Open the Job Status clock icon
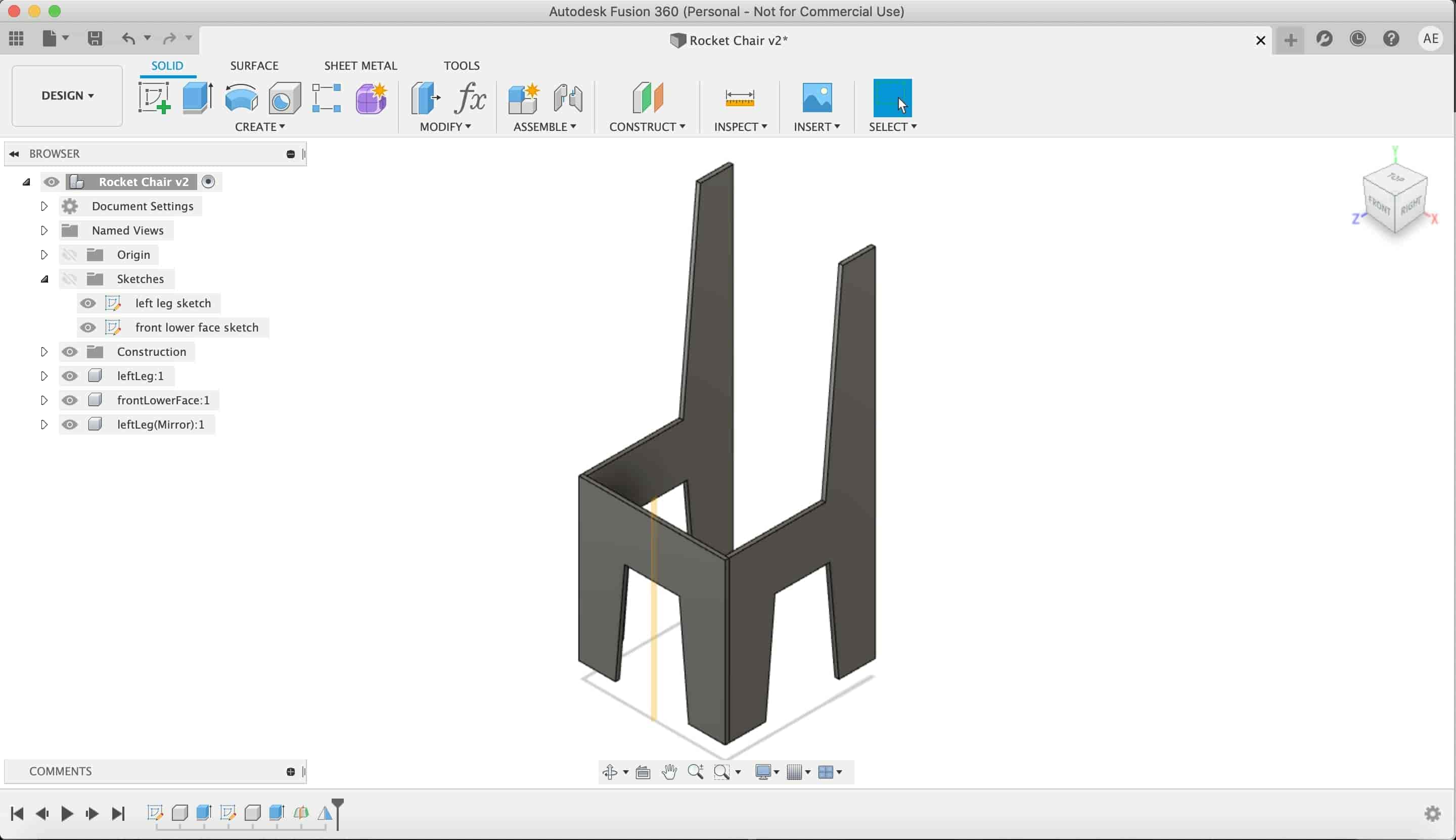Screen dimensions: 1456x840 point(1358,38)
